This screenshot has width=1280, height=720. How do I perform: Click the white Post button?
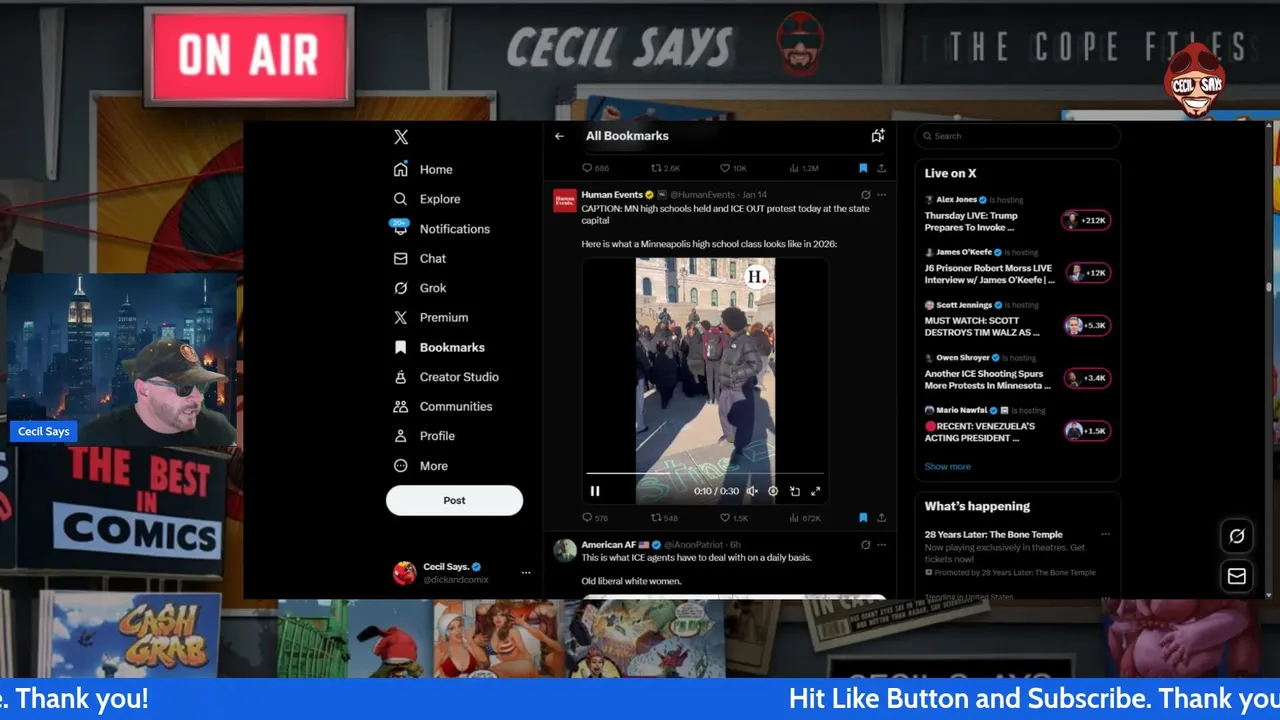454,500
